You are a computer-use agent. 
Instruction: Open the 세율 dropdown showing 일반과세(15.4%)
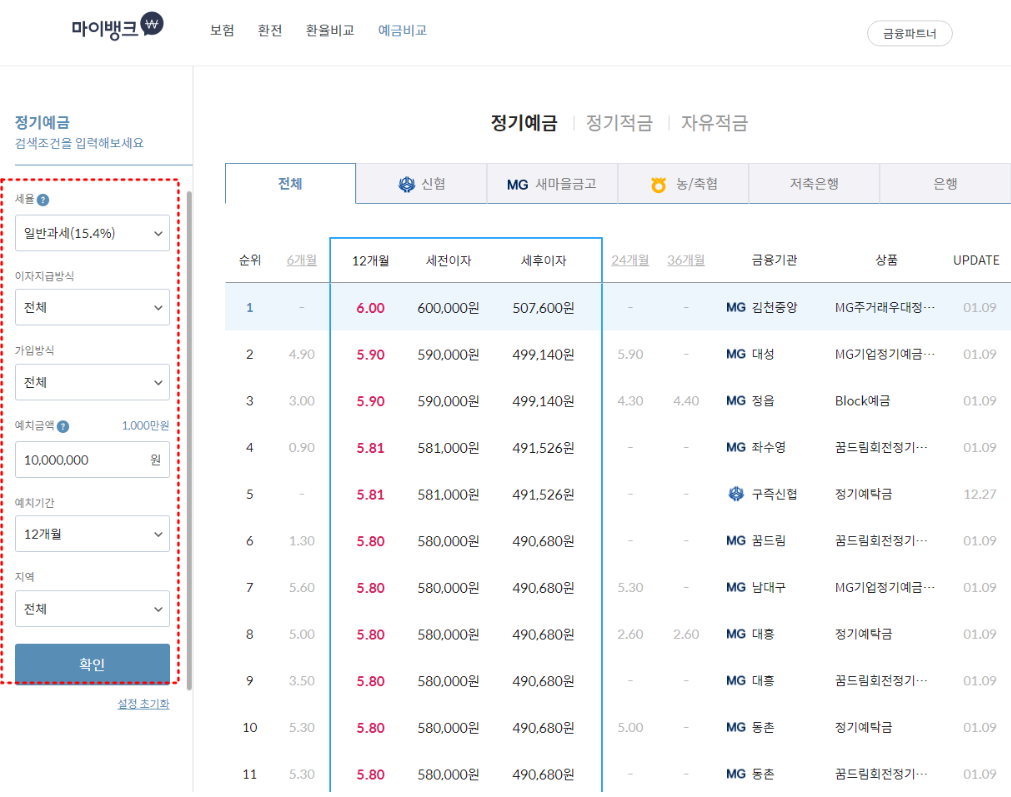pos(92,233)
